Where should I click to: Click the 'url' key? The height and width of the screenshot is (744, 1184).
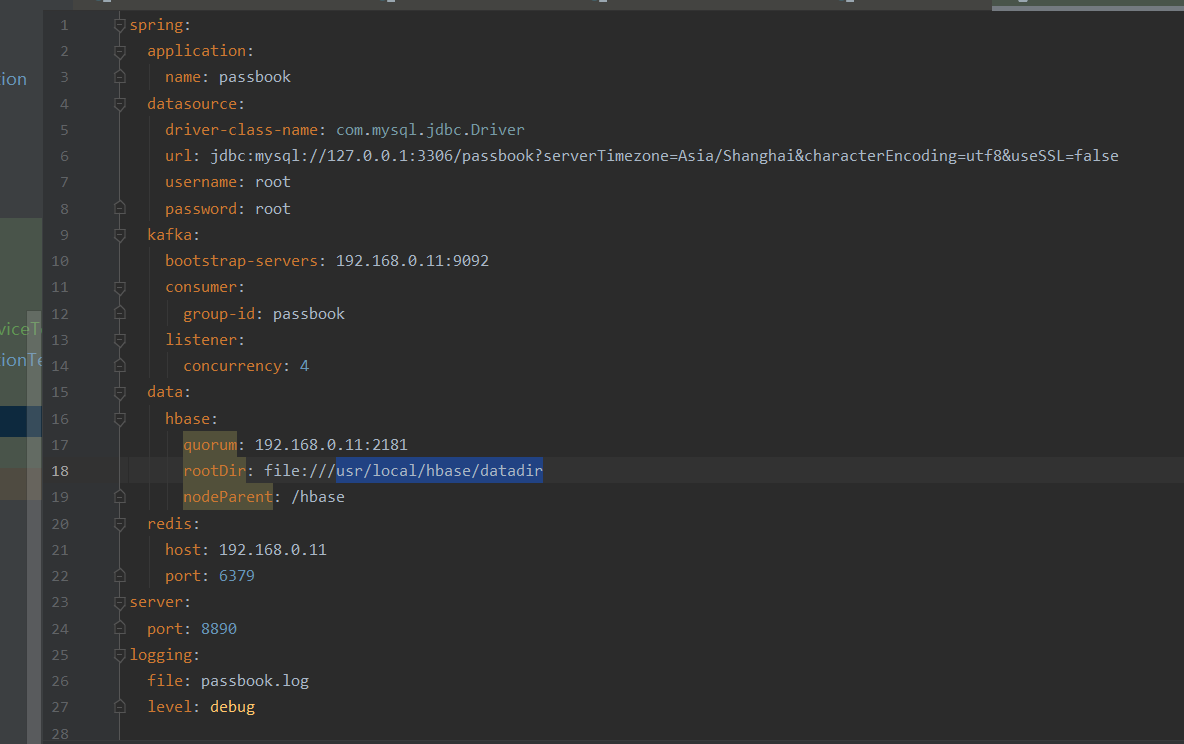click(178, 156)
